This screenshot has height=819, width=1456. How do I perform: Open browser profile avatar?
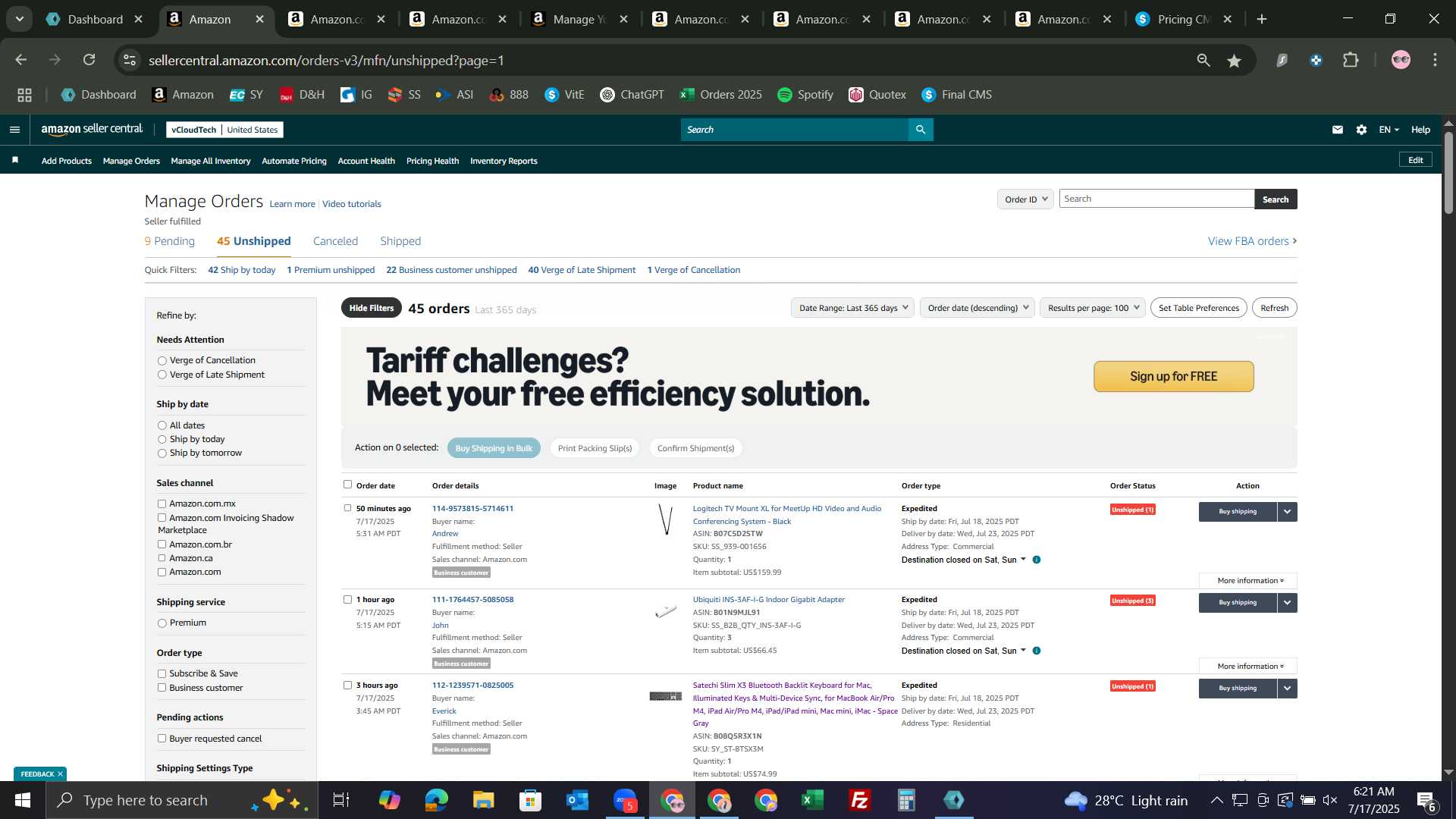pyautogui.click(x=1401, y=60)
